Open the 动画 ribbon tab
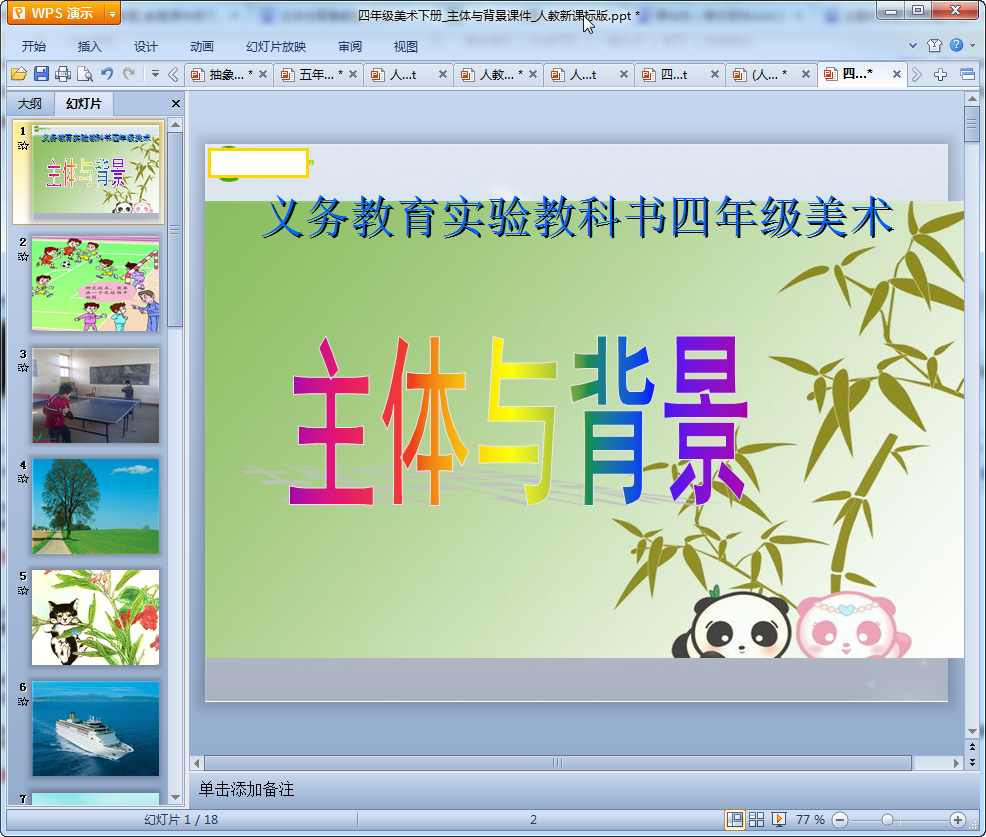This screenshot has width=986, height=837. tap(201, 47)
